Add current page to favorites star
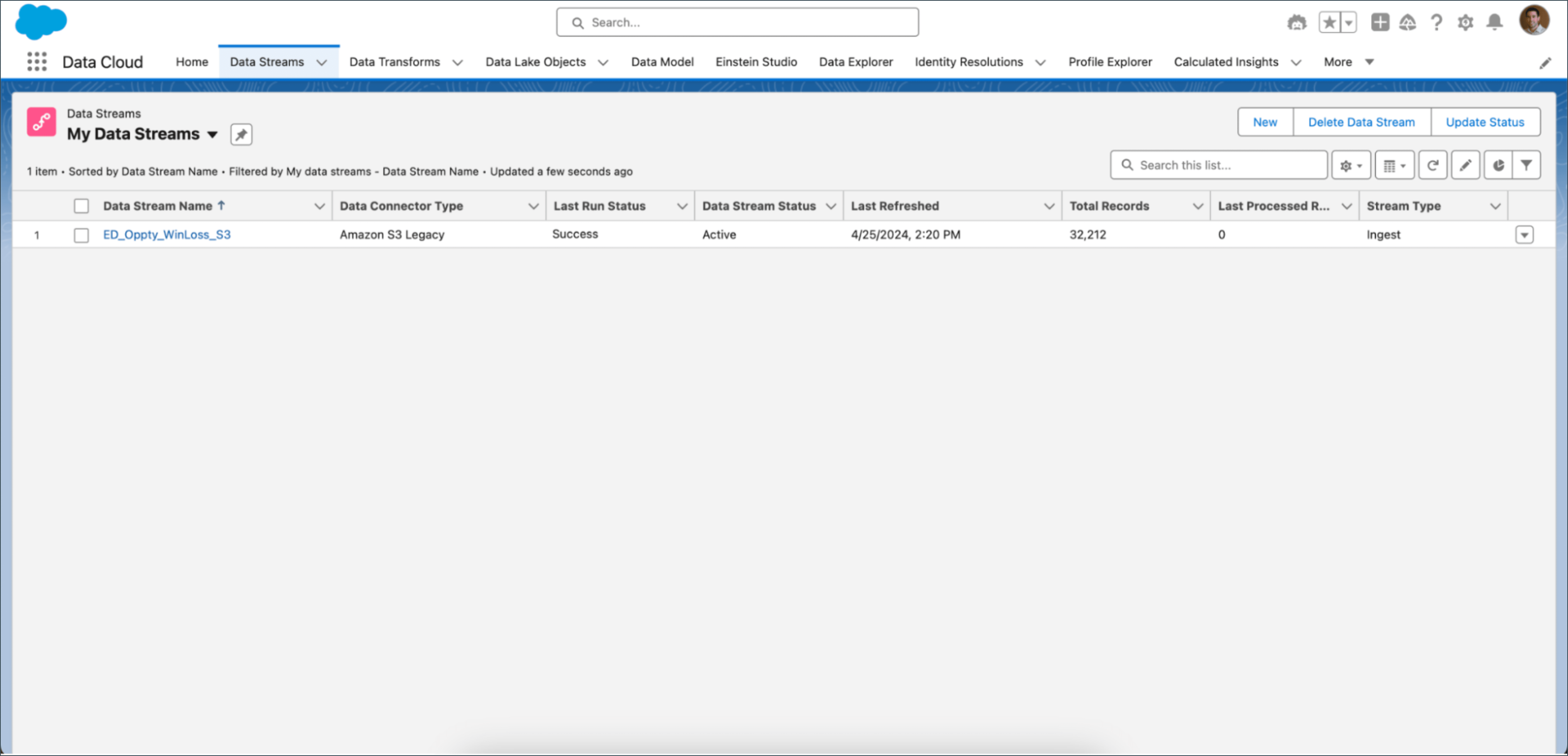Image resolution: width=1568 pixels, height=756 pixels. 1330,22
